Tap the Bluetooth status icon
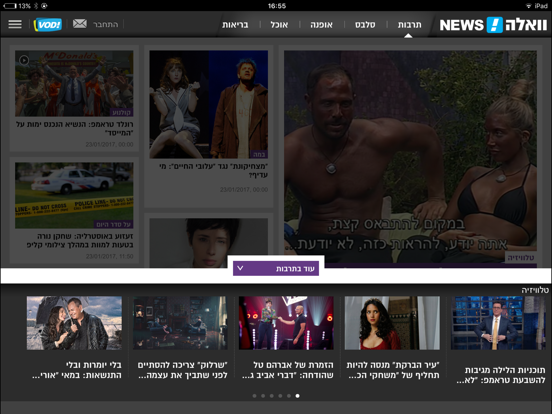Viewport: 552px width, 414px height. (36, 6)
